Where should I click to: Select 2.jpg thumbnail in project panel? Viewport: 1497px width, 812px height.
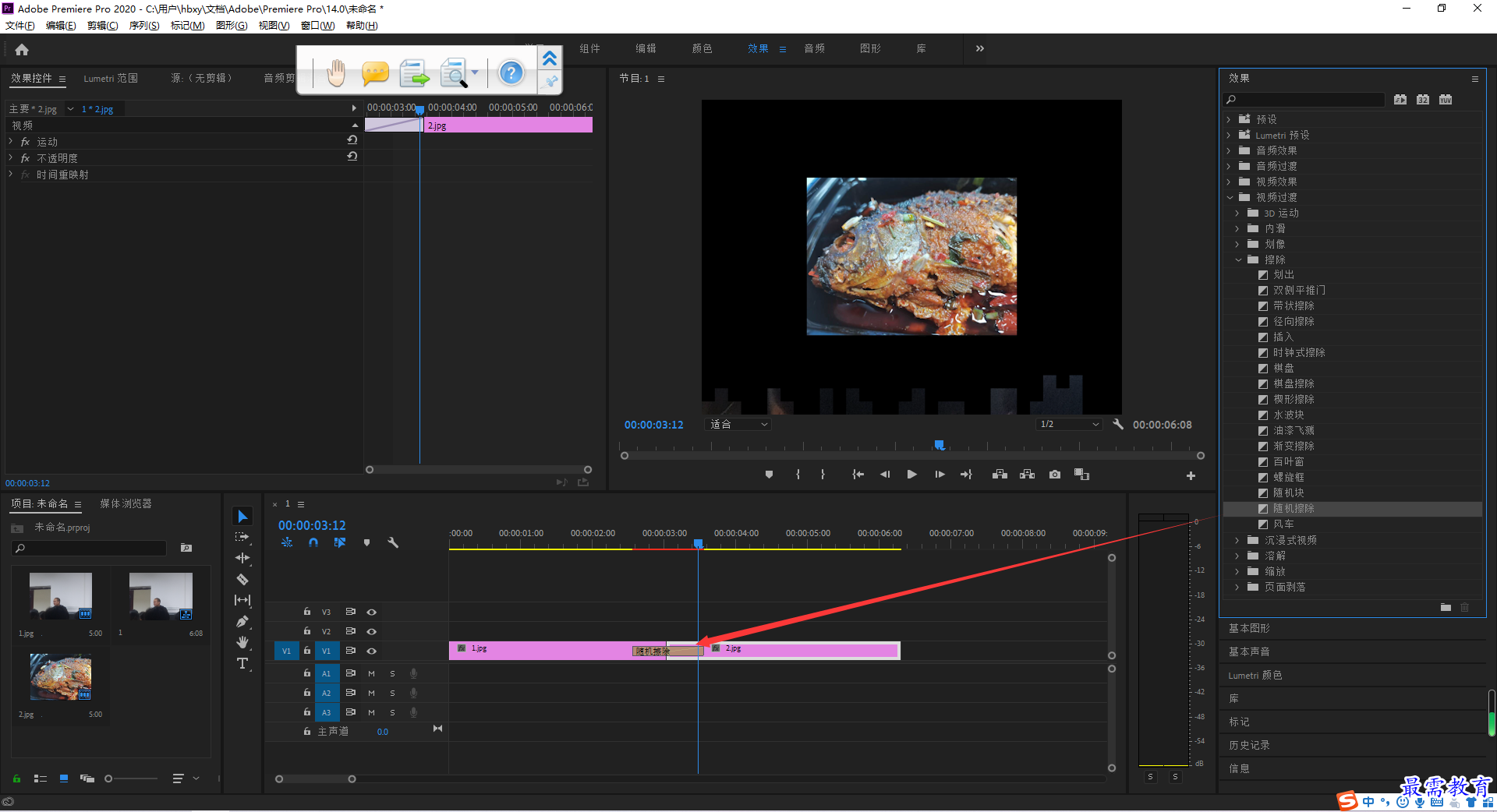click(61, 676)
